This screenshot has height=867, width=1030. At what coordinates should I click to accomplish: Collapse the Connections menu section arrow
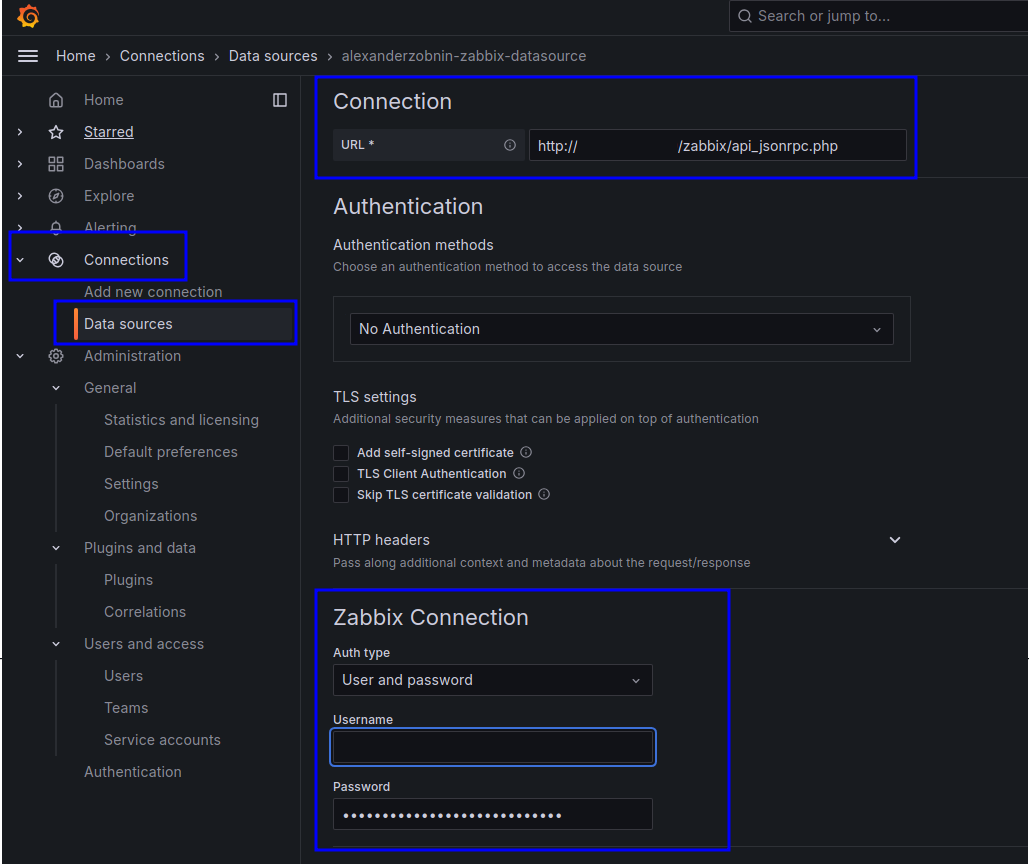point(20,260)
